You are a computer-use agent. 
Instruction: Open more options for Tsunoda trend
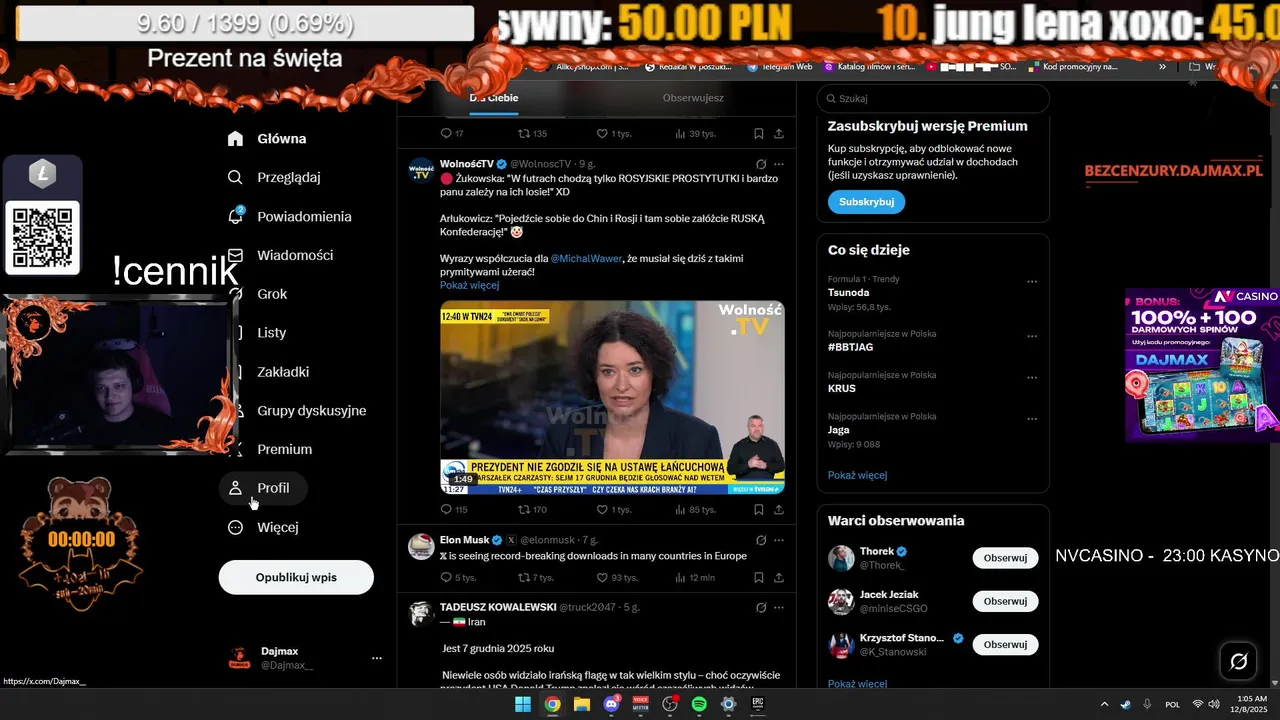[x=1032, y=282]
